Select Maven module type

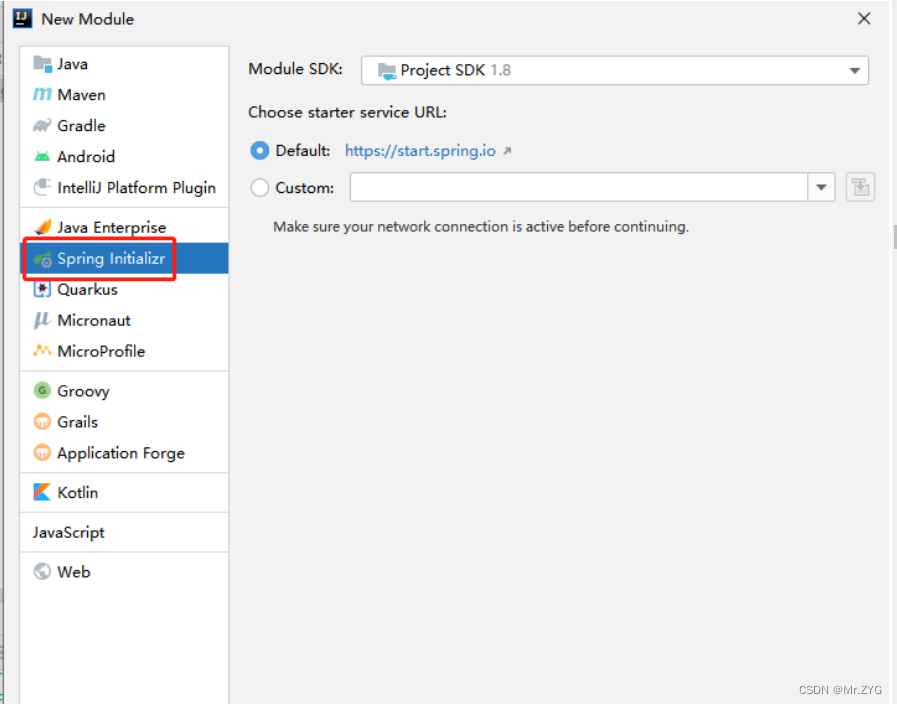pyautogui.click(x=124, y=94)
